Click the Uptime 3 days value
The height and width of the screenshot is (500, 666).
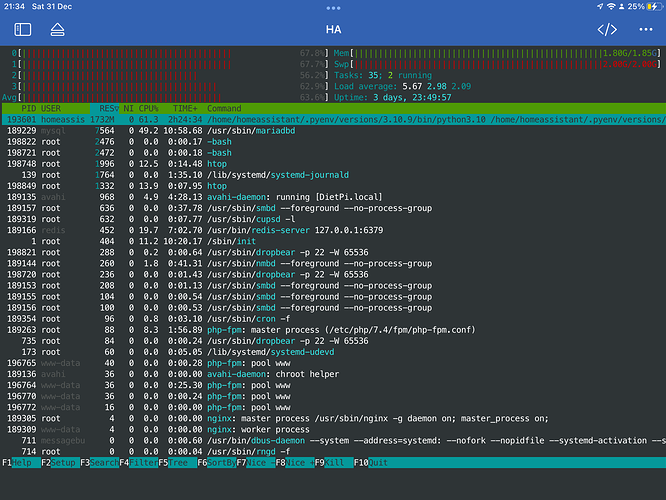point(412,97)
